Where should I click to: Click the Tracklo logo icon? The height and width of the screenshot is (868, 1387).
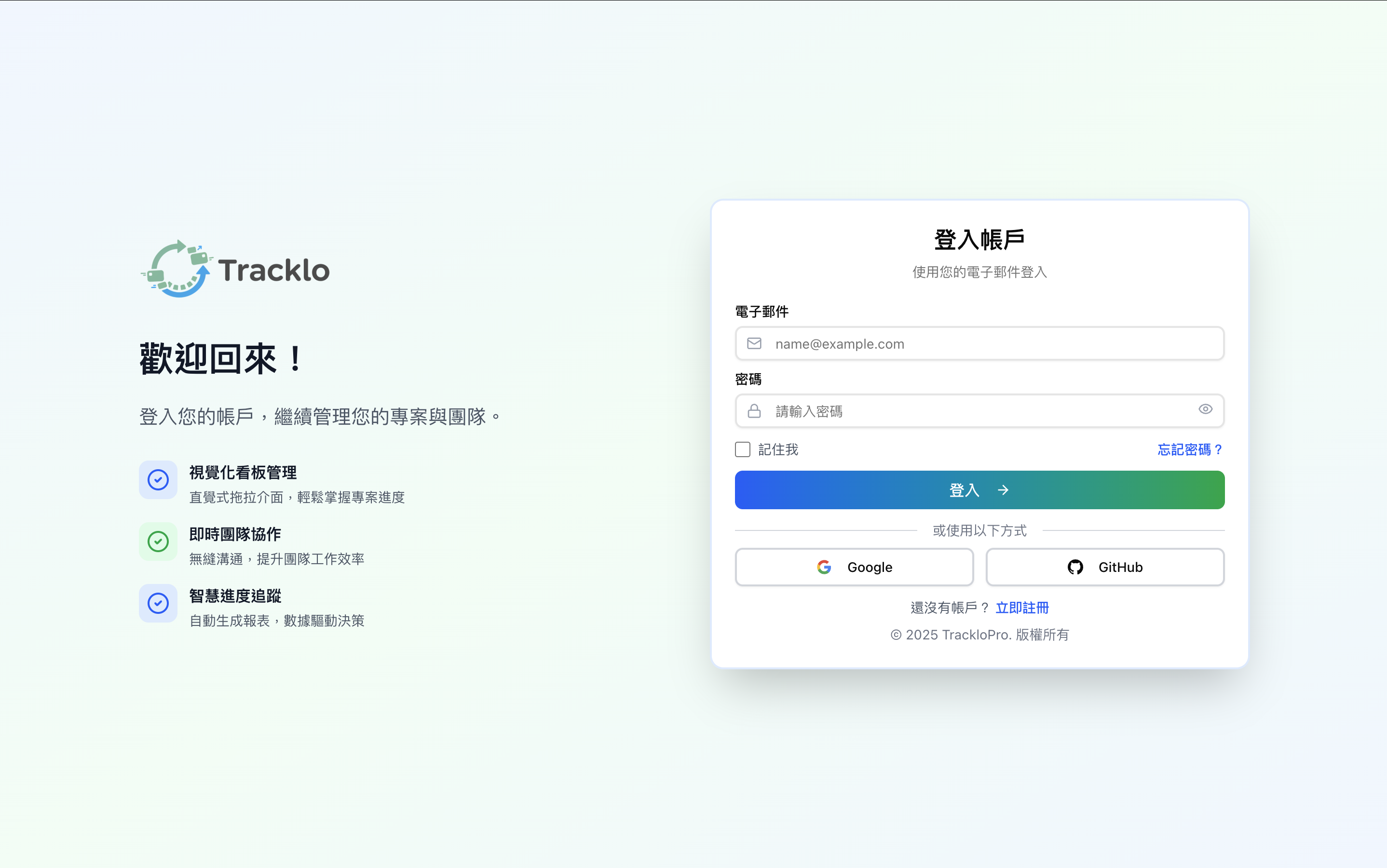click(x=177, y=269)
